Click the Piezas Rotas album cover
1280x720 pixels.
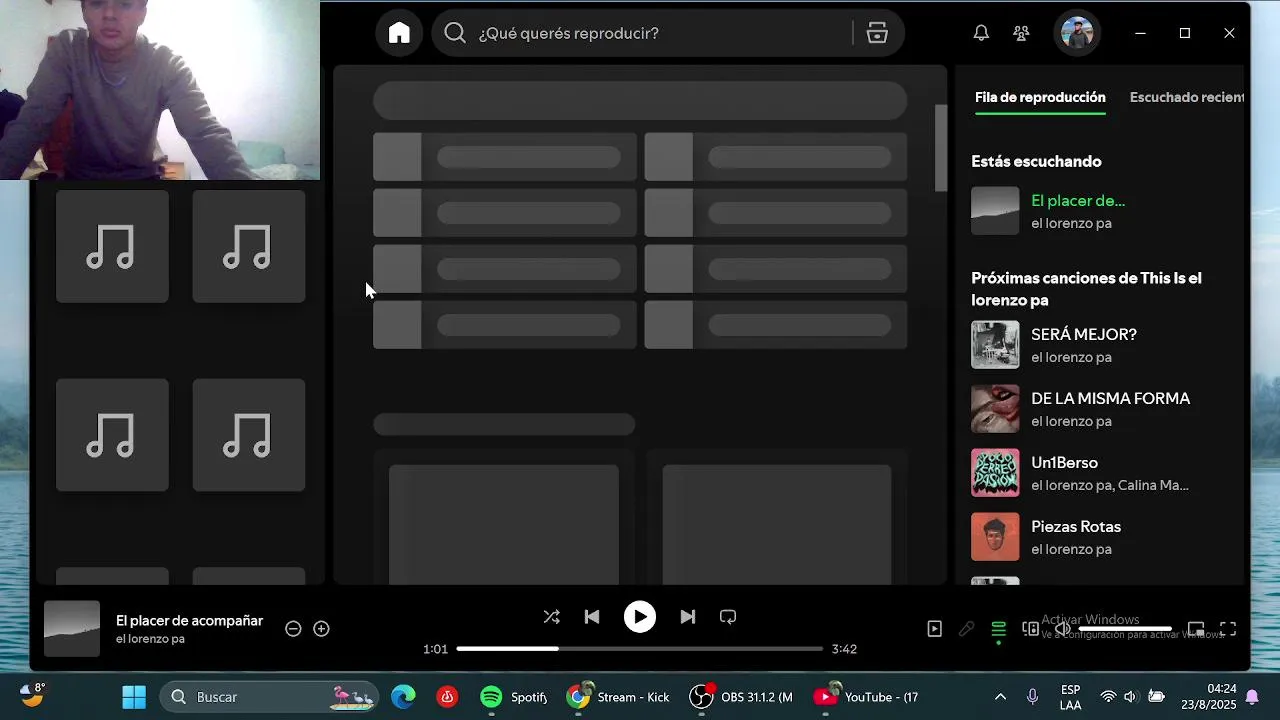coord(995,537)
